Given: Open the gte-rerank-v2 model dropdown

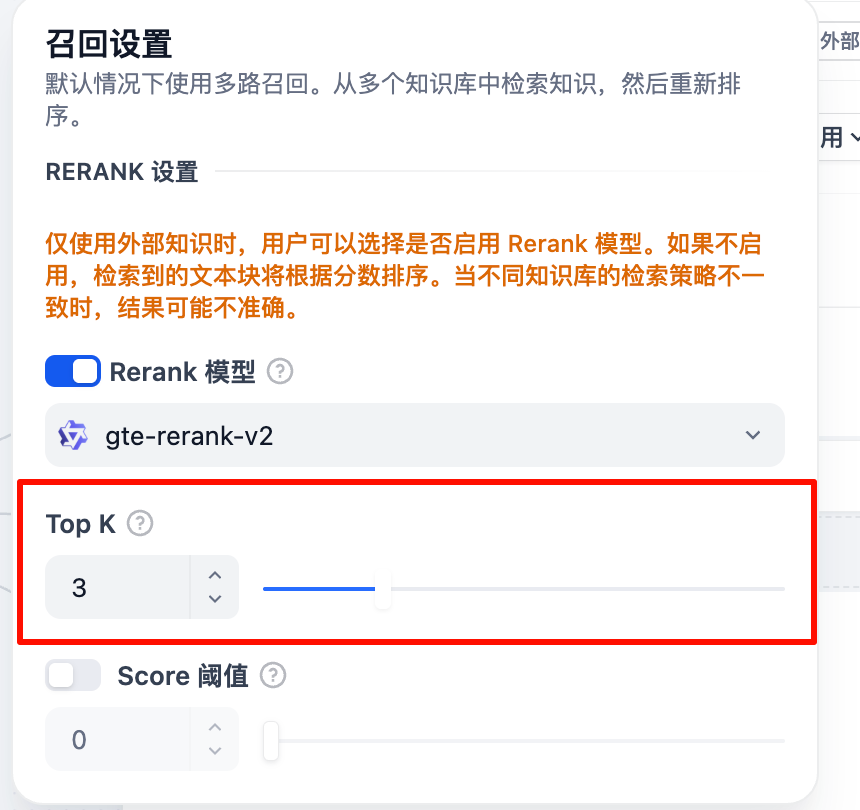Looking at the screenshot, I should click(x=414, y=436).
